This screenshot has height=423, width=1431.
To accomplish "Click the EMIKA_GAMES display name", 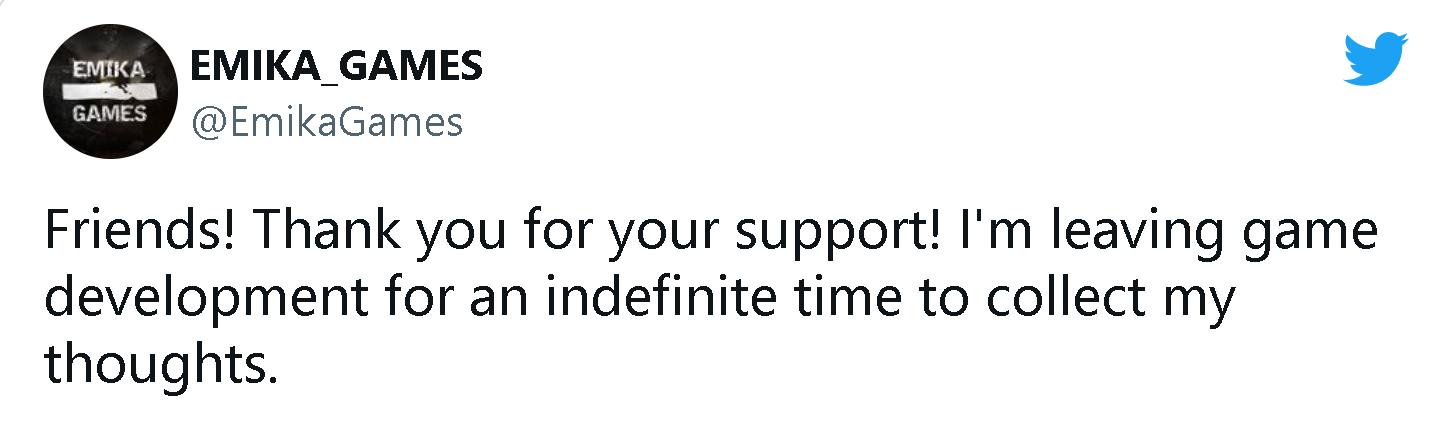I will tap(335, 67).
